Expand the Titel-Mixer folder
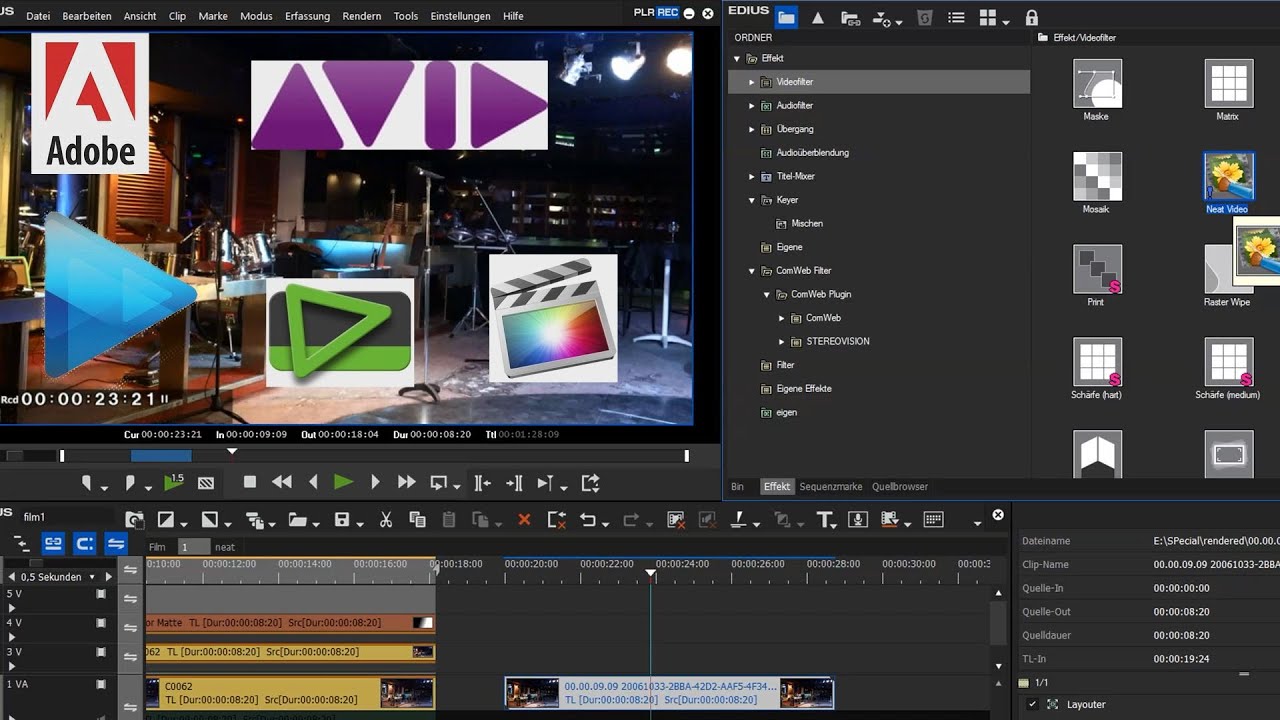This screenshot has height=720, width=1280. coord(752,176)
